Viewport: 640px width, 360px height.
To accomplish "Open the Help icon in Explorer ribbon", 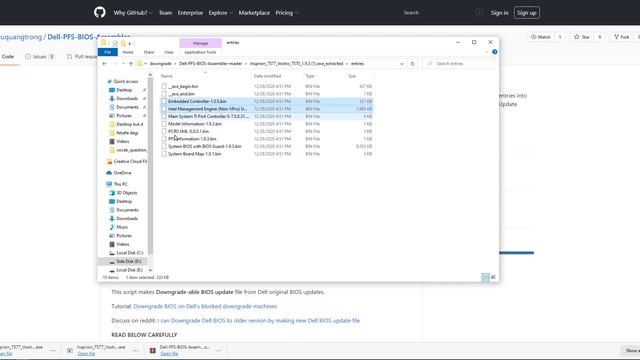I will pyautogui.click(x=494, y=52).
